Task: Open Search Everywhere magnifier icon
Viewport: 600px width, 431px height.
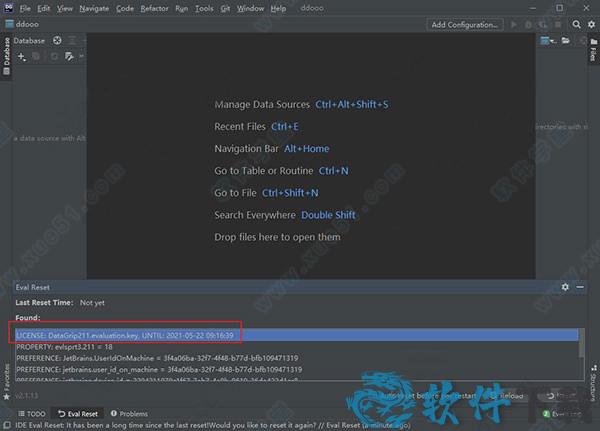Action: pyautogui.click(x=578, y=24)
